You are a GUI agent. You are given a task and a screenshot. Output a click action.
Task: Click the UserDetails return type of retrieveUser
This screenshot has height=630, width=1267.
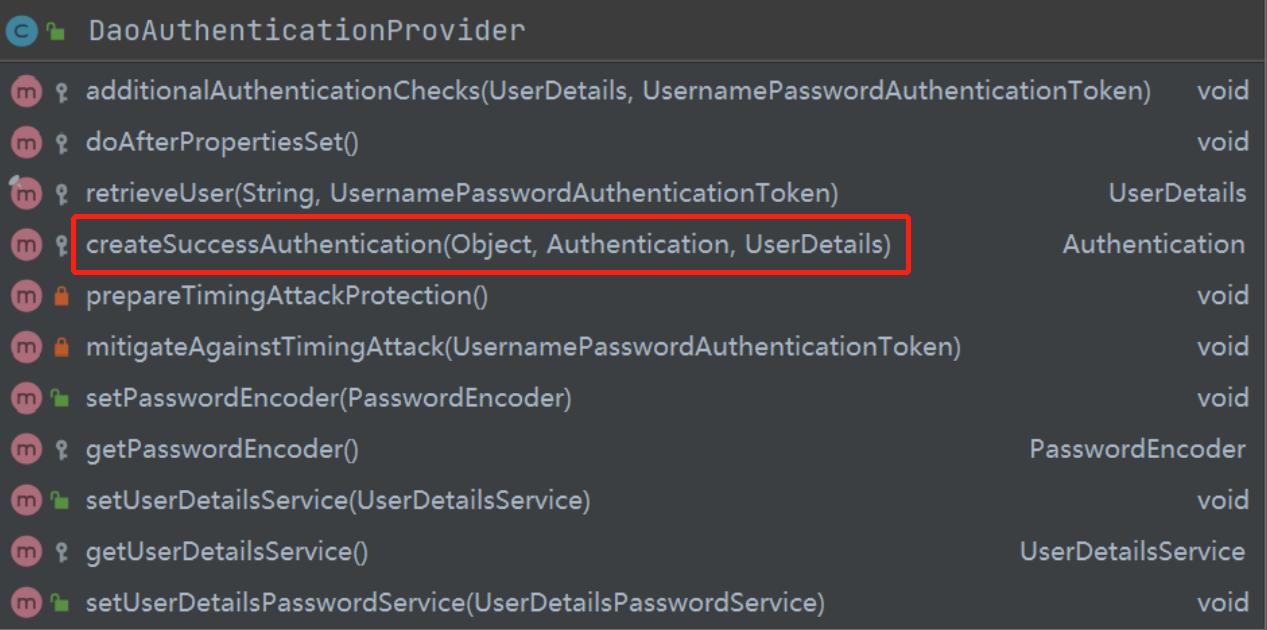1177,192
